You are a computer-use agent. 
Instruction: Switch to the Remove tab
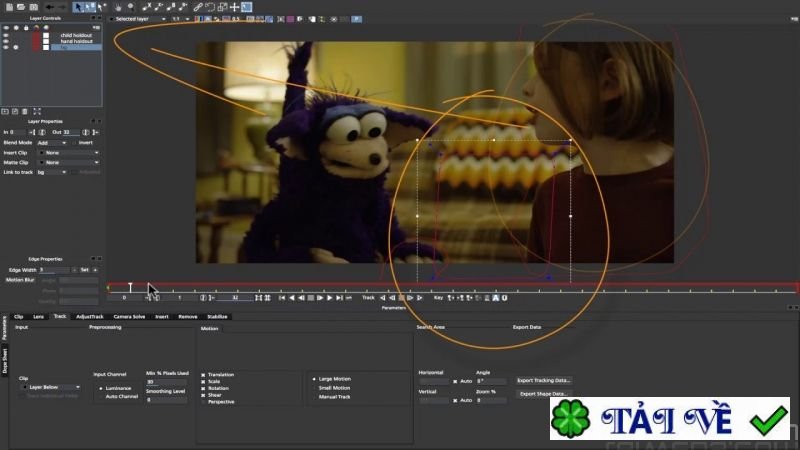tap(188, 317)
